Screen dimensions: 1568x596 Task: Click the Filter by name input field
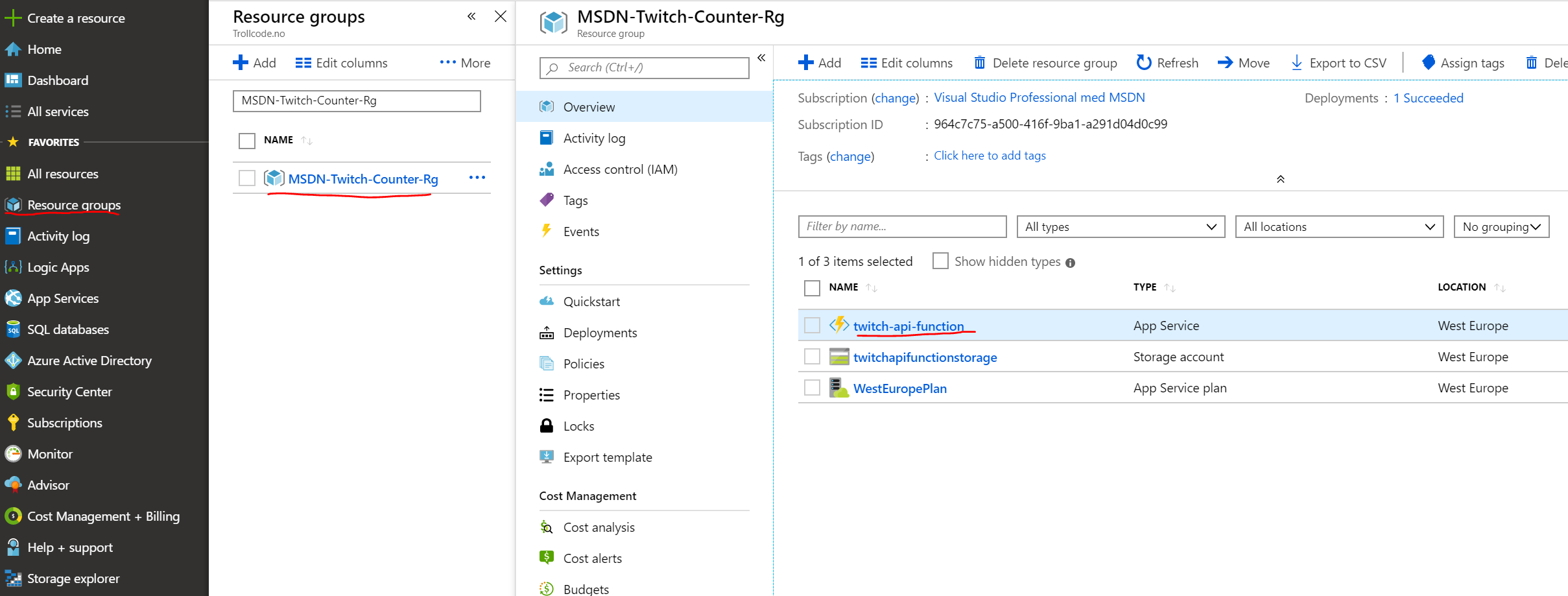[903, 227]
